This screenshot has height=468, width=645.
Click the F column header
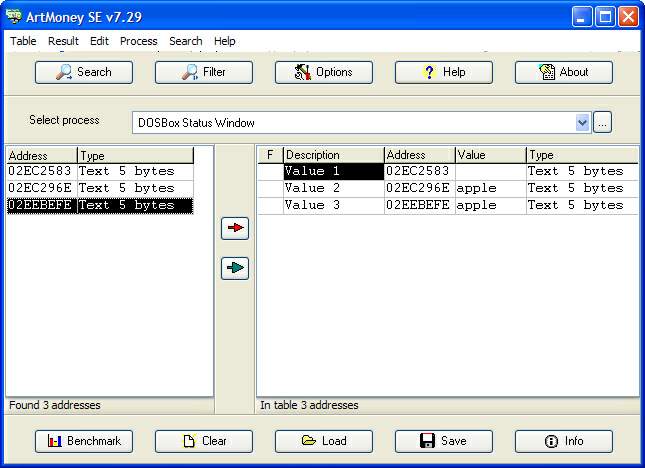(x=270, y=155)
